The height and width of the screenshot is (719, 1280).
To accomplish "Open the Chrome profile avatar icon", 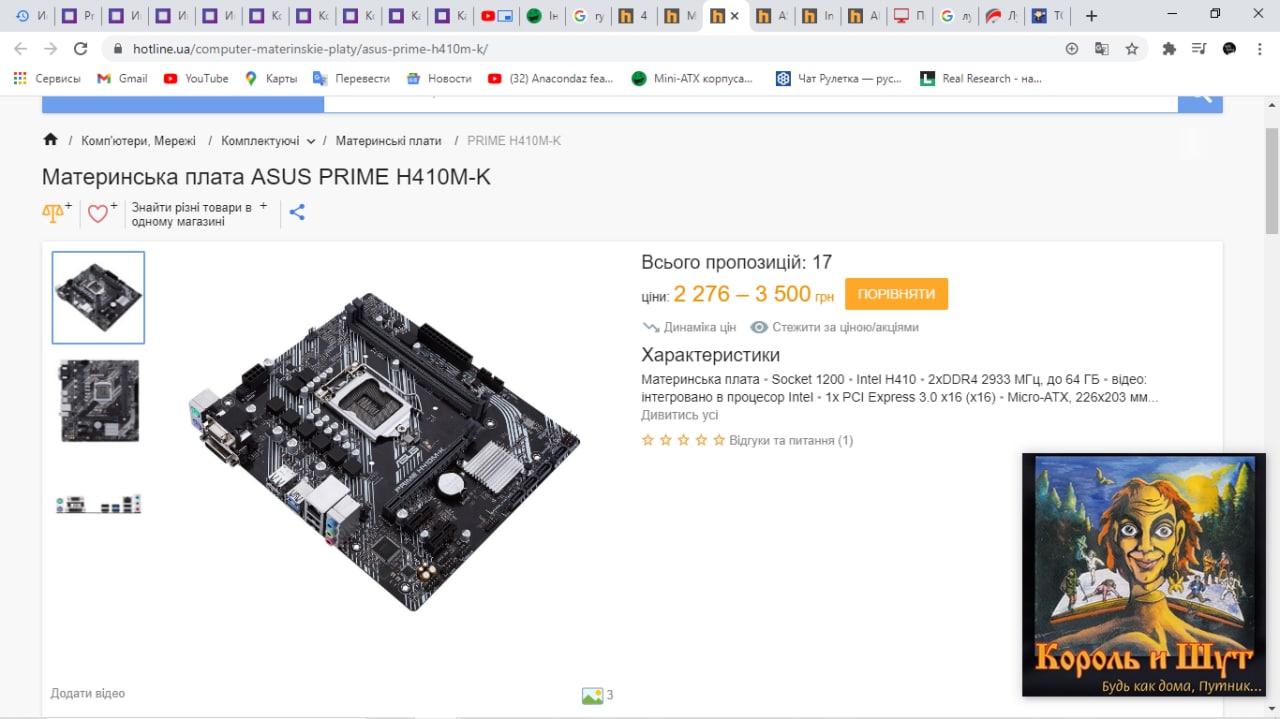I will (1230, 48).
